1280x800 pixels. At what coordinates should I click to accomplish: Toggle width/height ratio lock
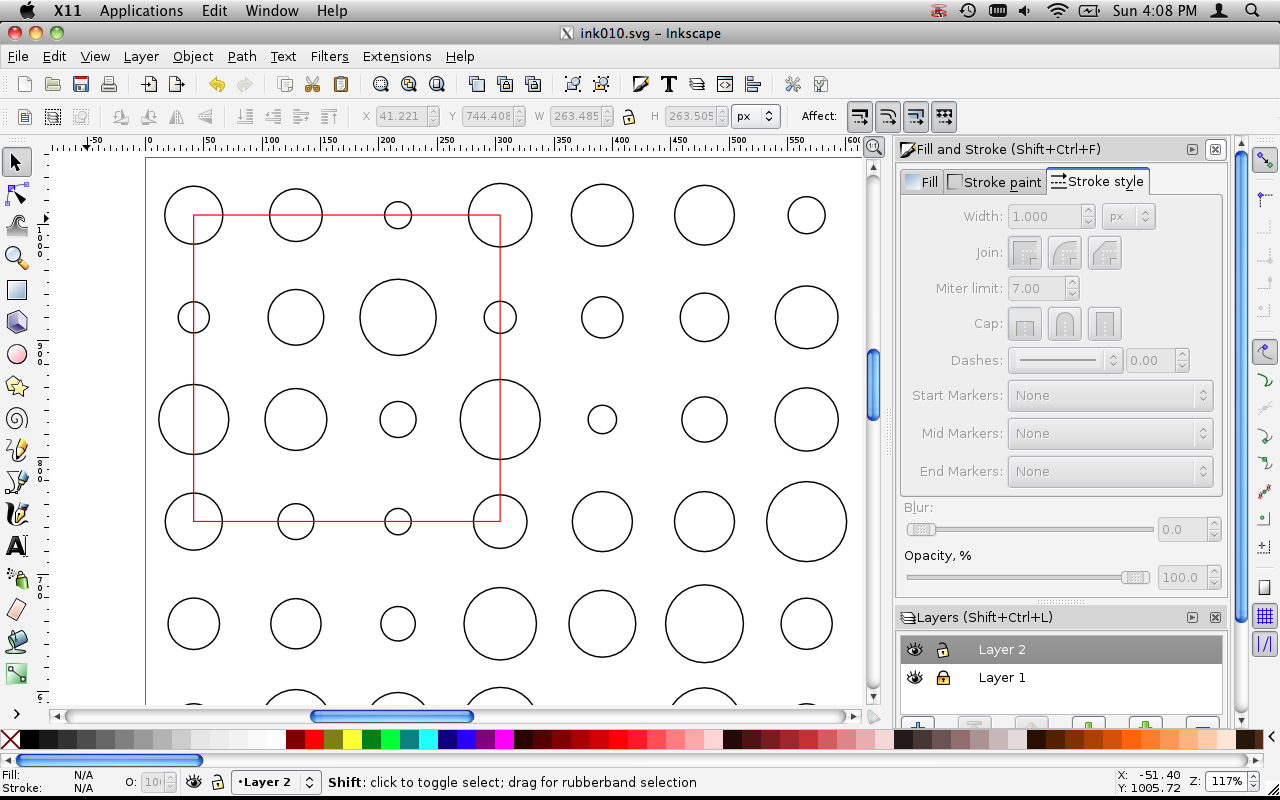point(629,116)
